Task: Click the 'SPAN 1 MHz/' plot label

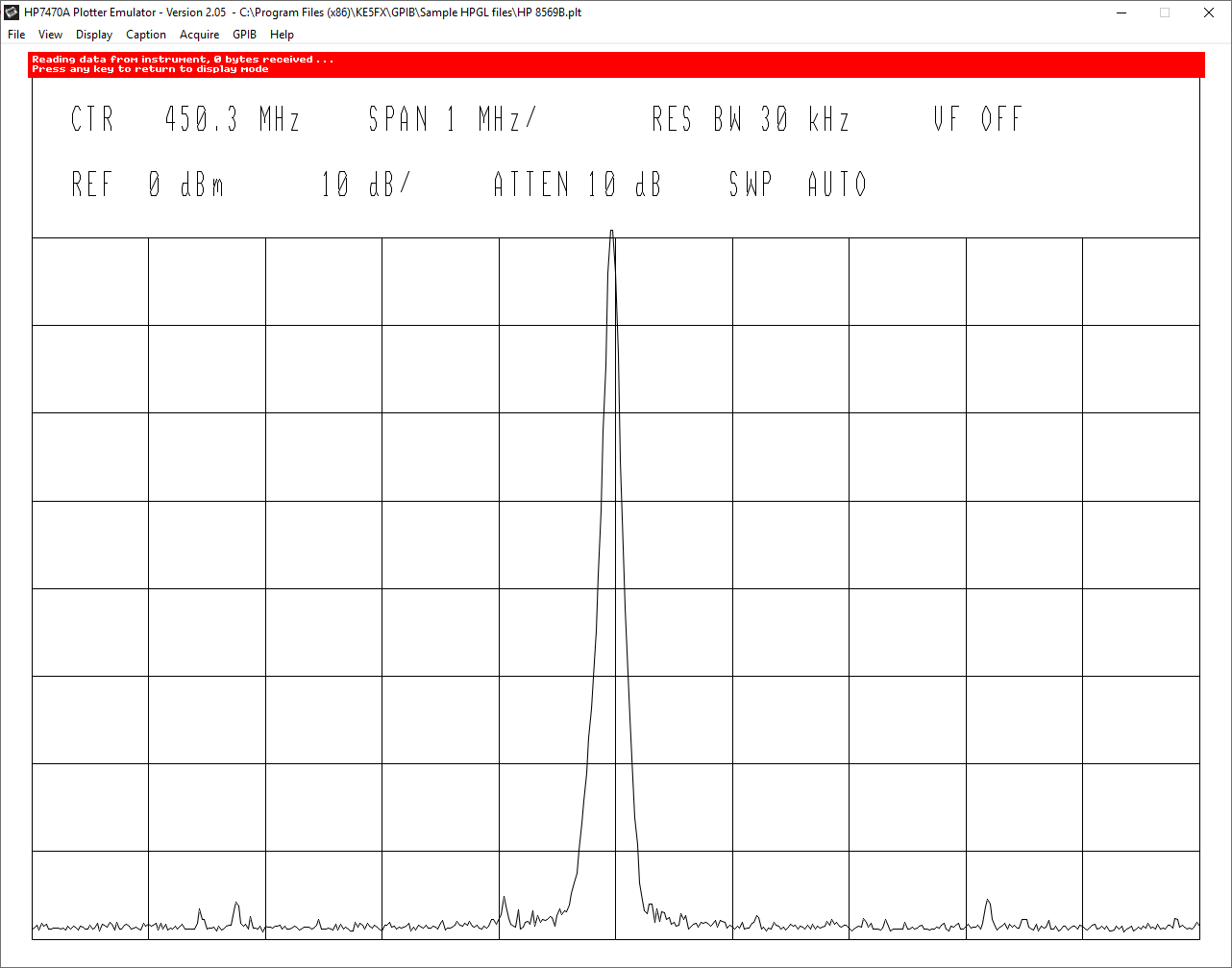Action: coord(453,119)
